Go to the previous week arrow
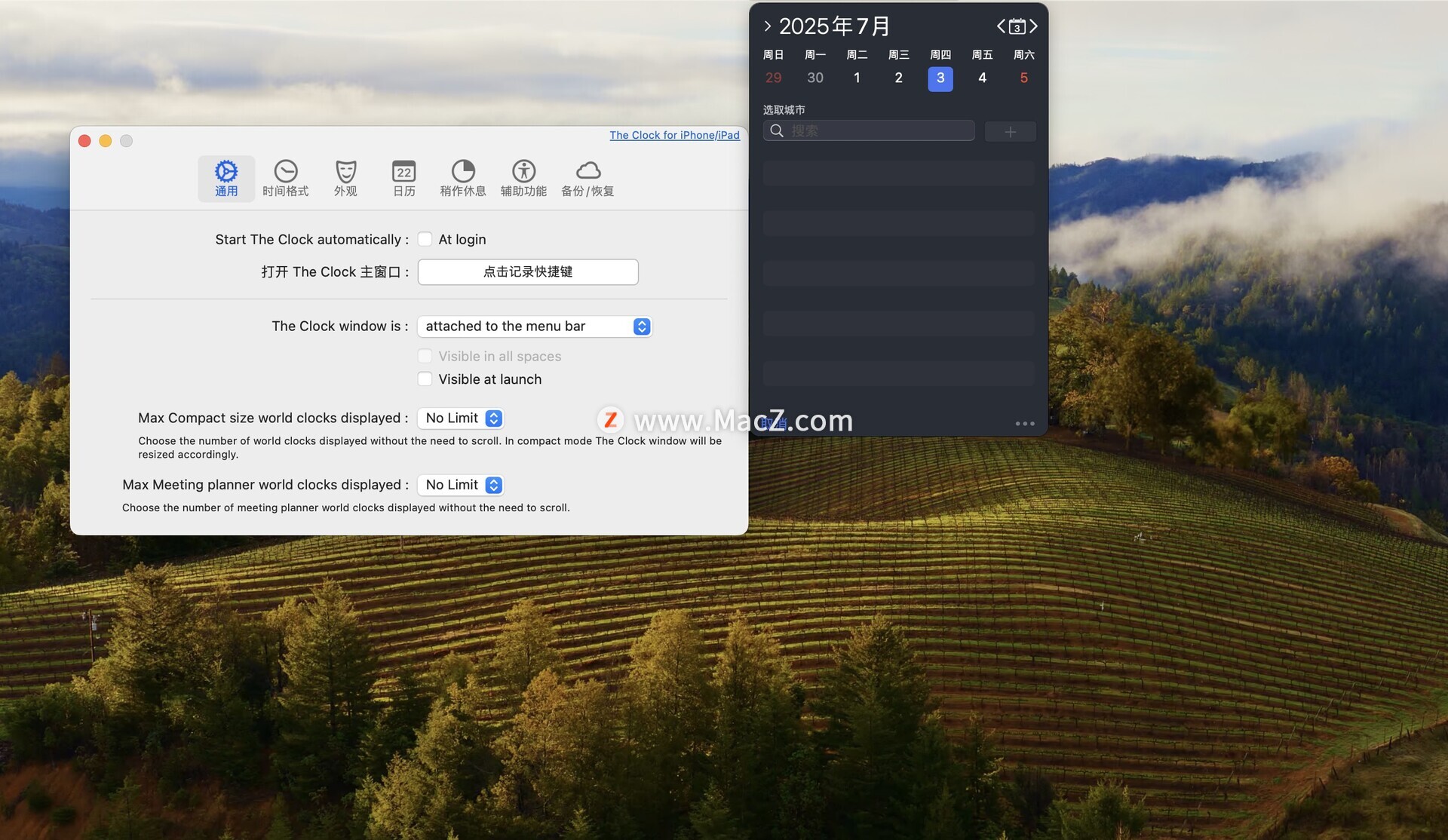This screenshot has width=1448, height=840. point(1001,26)
